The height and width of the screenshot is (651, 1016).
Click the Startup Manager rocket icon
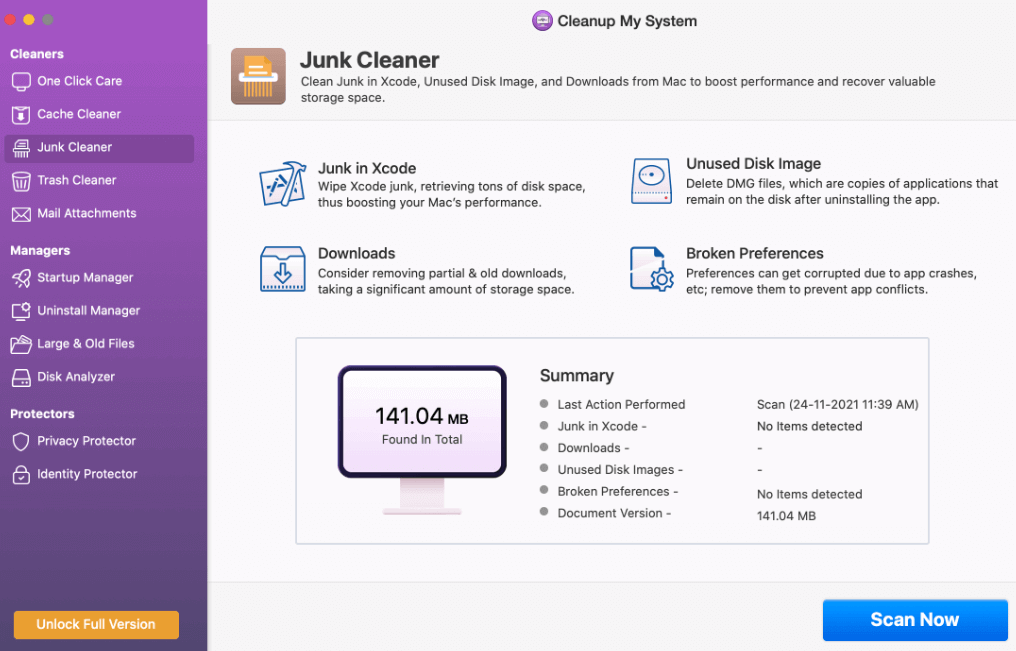coord(21,278)
